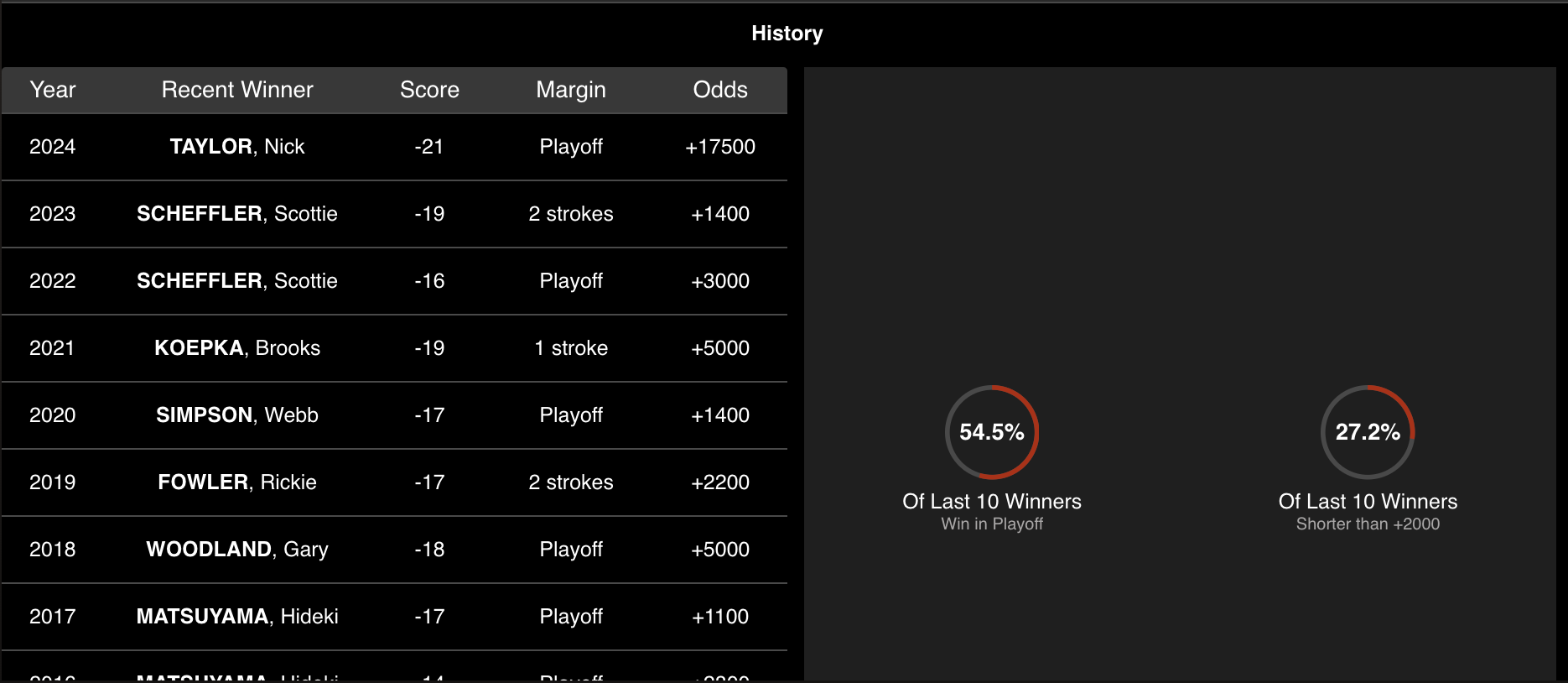Viewport: 1568px width, 683px height.
Task: Click the 54.5% playoff progress ring
Action: [991, 432]
